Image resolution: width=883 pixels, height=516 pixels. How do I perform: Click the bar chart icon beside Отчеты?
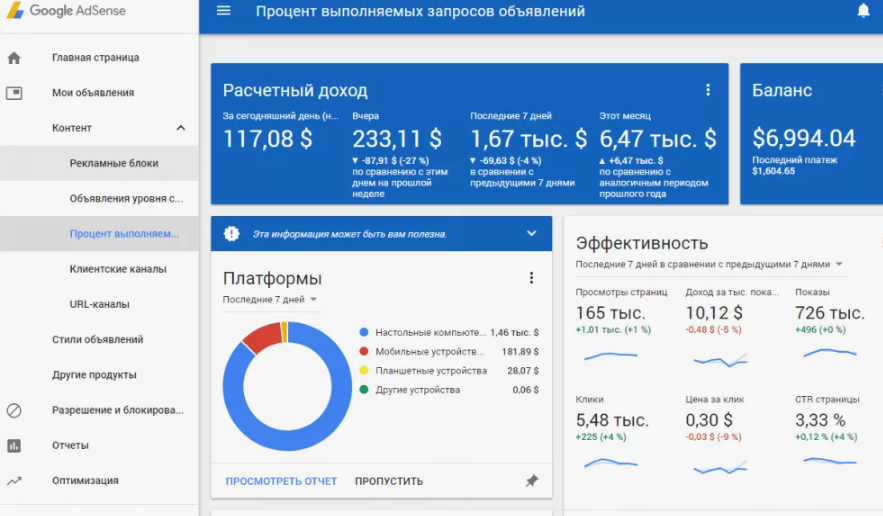pyautogui.click(x=14, y=446)
